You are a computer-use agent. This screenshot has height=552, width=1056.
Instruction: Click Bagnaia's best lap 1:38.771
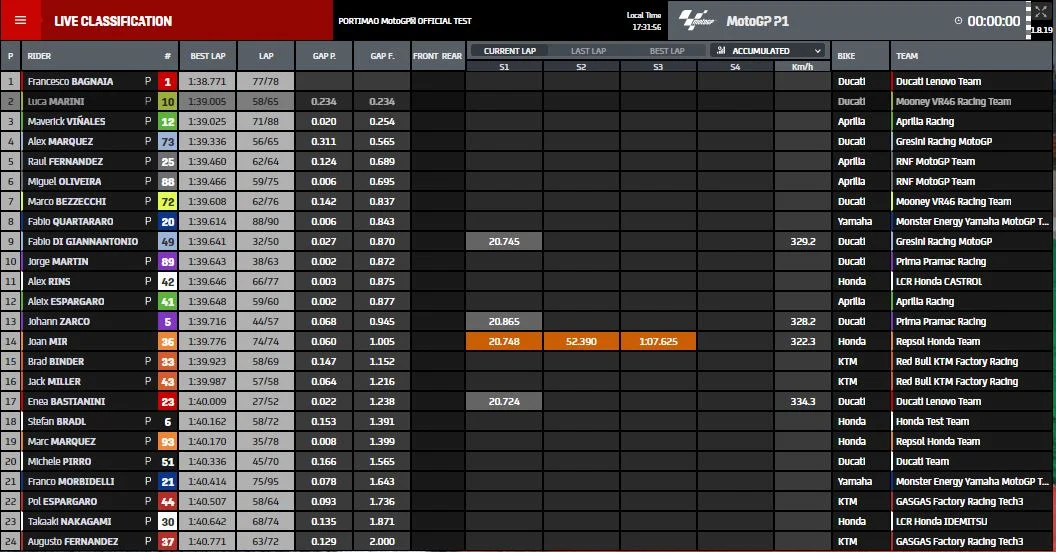[207, 81]
